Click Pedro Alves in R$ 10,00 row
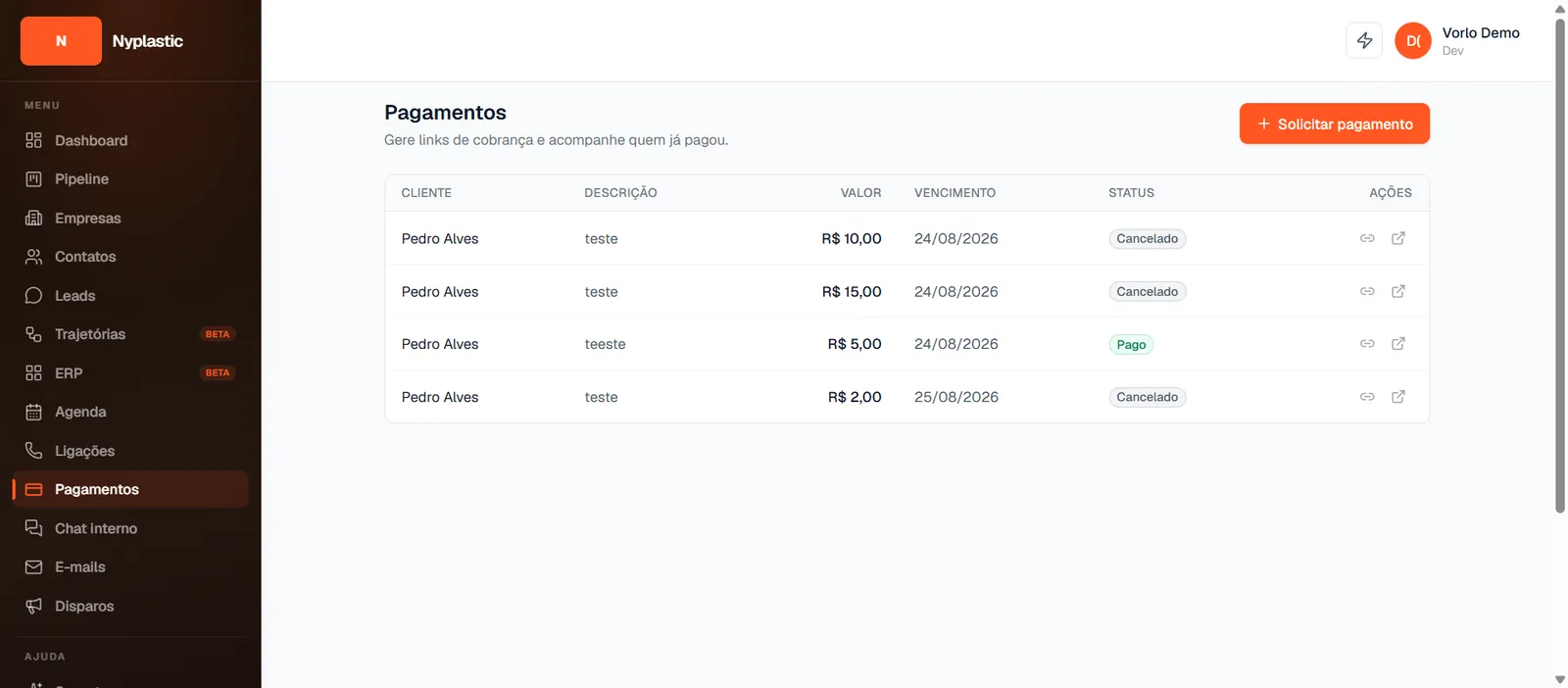This screenshot has height=688, width=1568. tap(440, 238)
